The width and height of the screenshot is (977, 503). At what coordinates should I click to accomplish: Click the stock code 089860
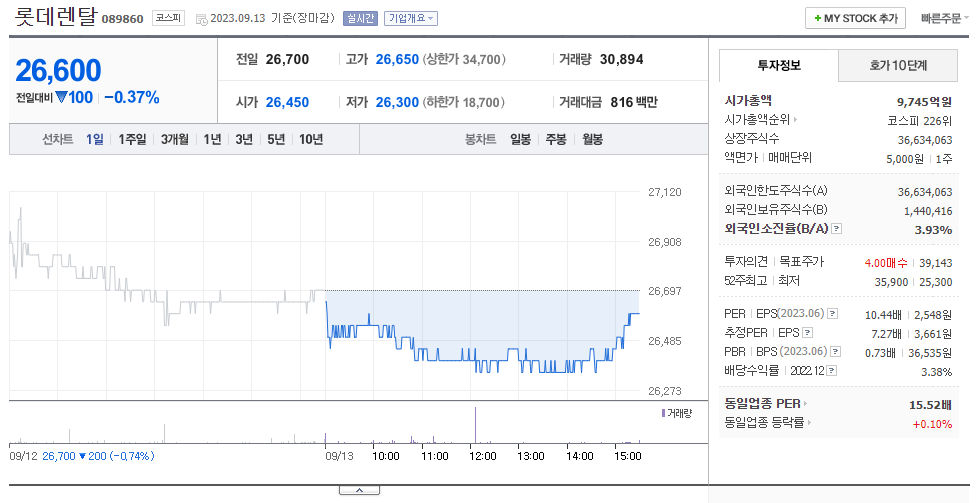pos(122,19)
